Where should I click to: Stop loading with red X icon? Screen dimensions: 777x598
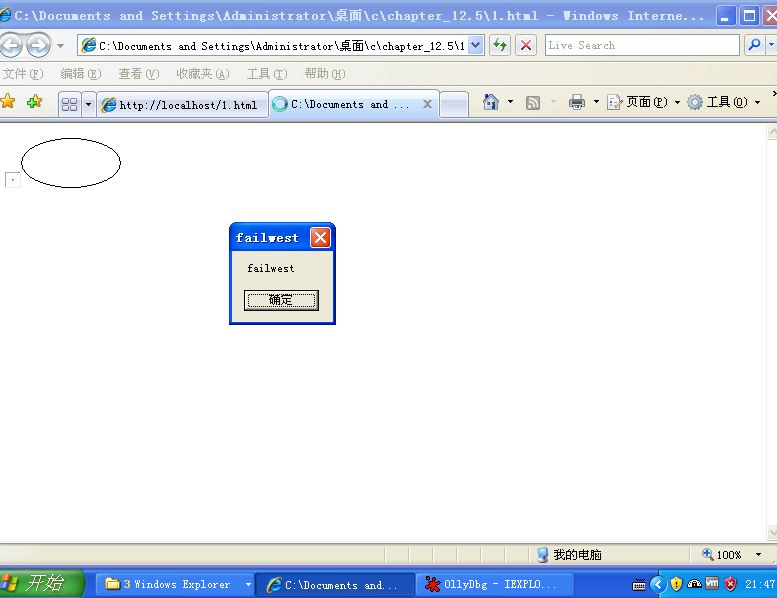click(526, 46)
